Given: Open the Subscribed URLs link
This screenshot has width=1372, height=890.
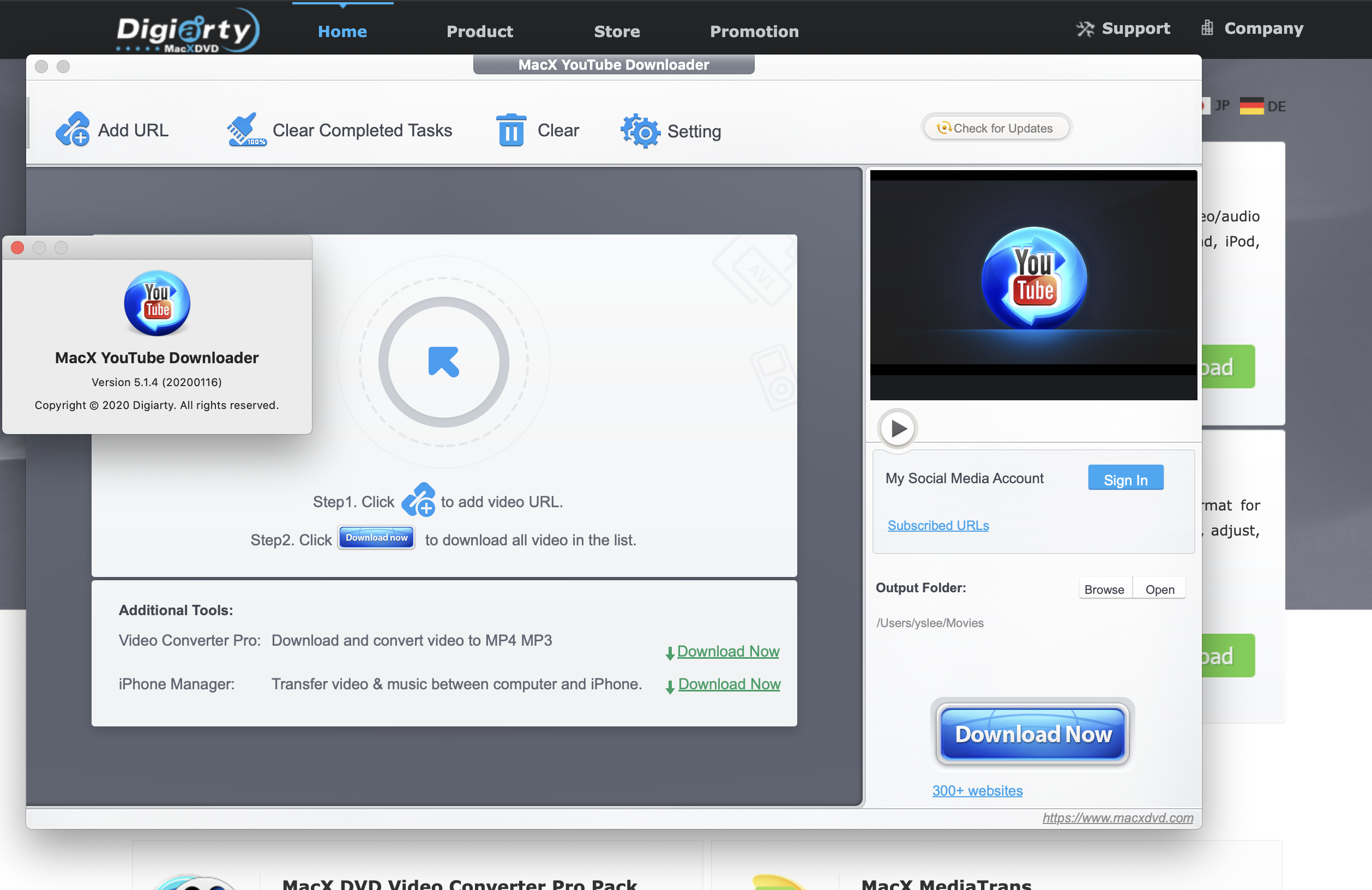Looking at the screenshot, I should click(937, 525).
